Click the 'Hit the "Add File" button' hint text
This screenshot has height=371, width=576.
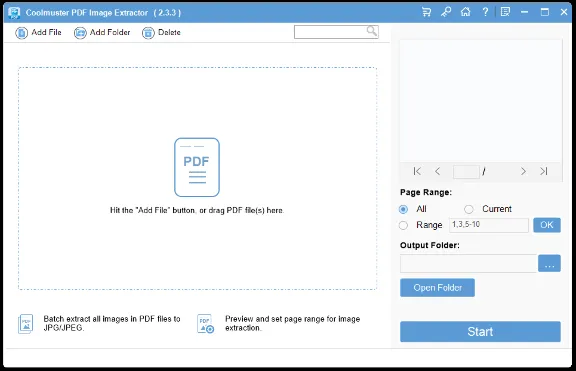point(197,210)
